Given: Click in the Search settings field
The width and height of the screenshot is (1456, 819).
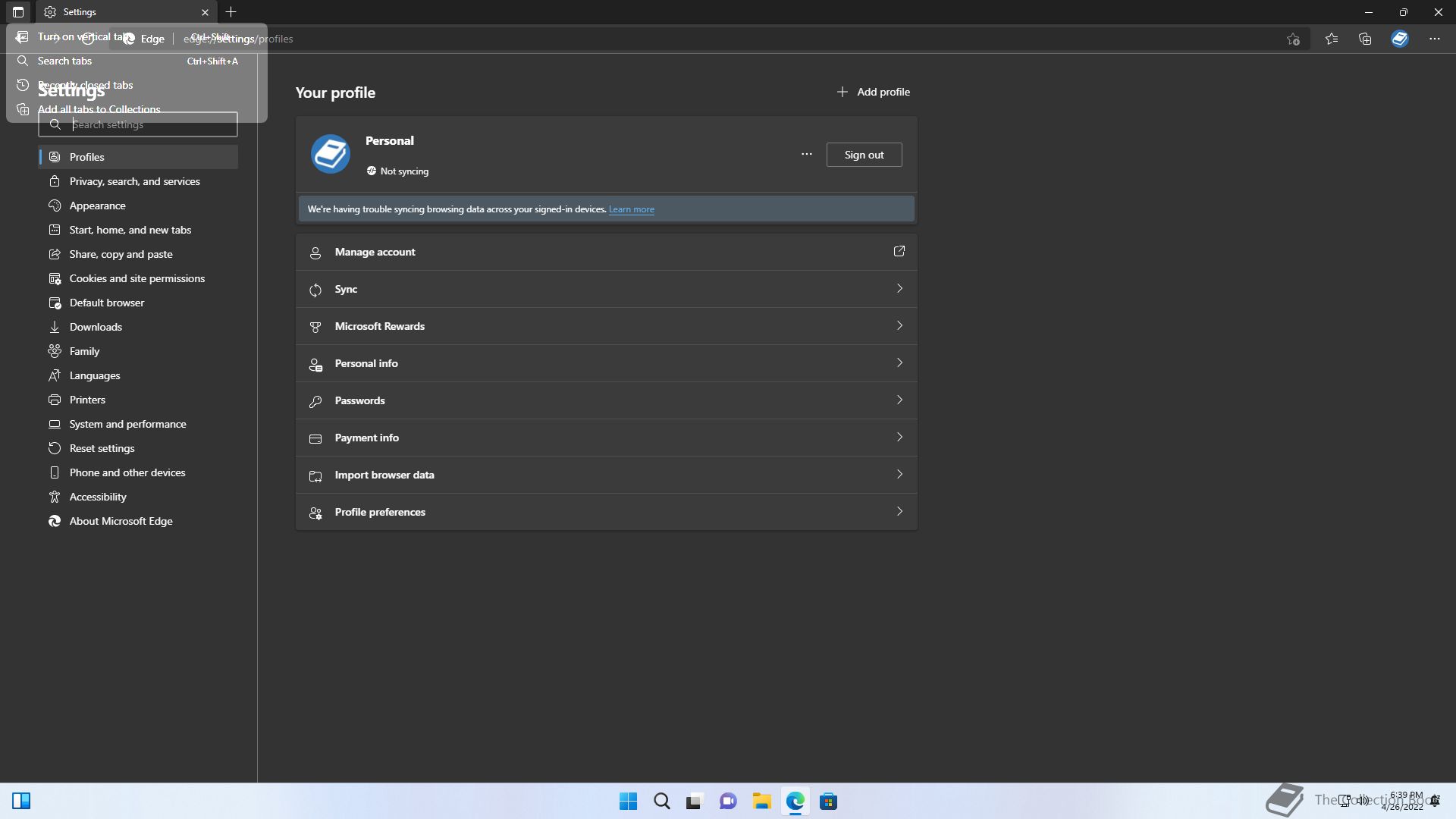Looking at the screenshot, I should (138, 124).
